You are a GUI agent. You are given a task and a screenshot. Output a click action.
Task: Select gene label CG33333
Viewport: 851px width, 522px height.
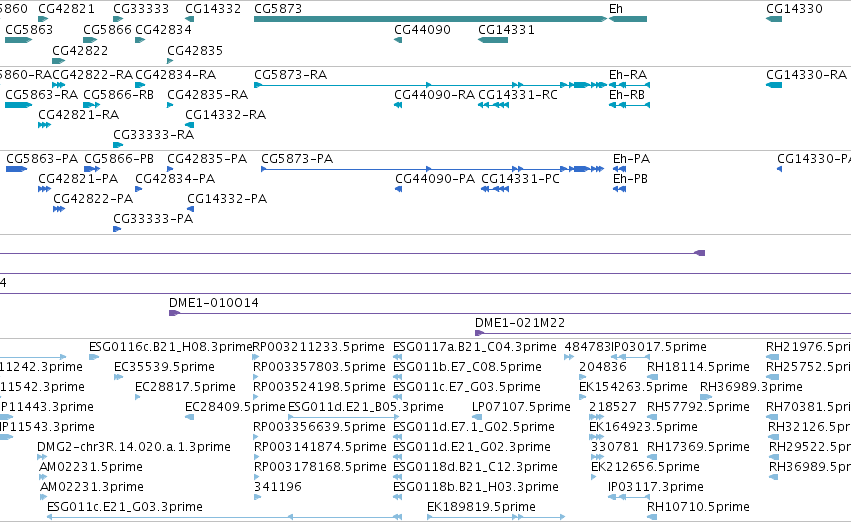pyautogui.click(x=141, y=9)
